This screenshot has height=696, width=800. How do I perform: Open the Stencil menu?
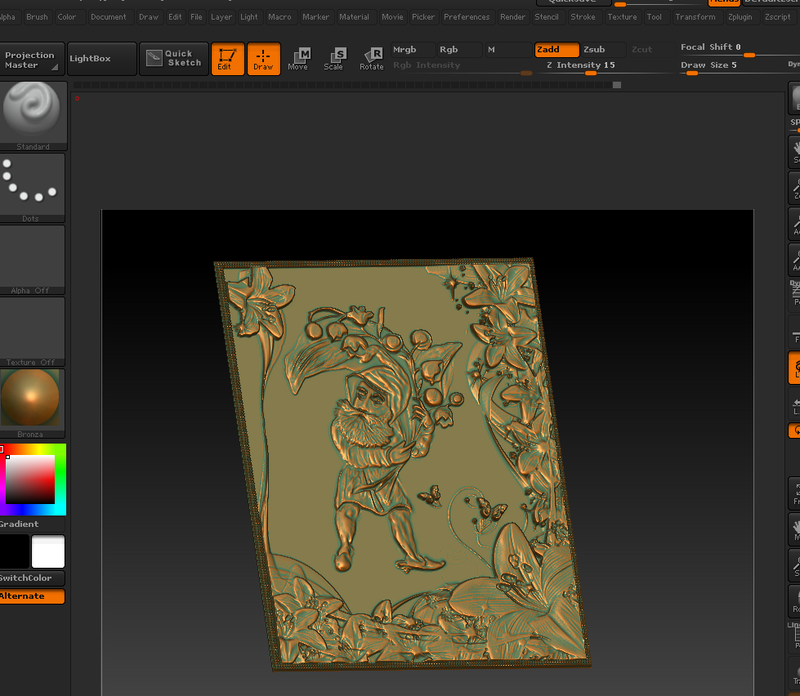[x=546, y=17]
